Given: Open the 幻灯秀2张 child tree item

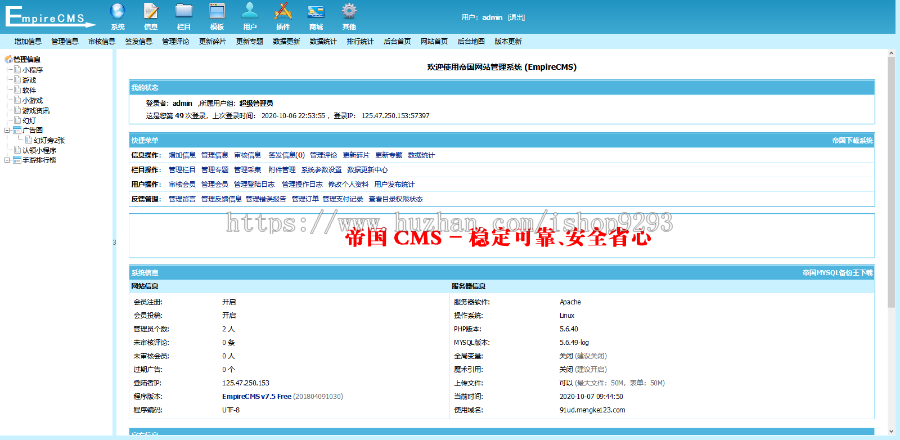Looking at the screenshot, I should coord(49,140).
